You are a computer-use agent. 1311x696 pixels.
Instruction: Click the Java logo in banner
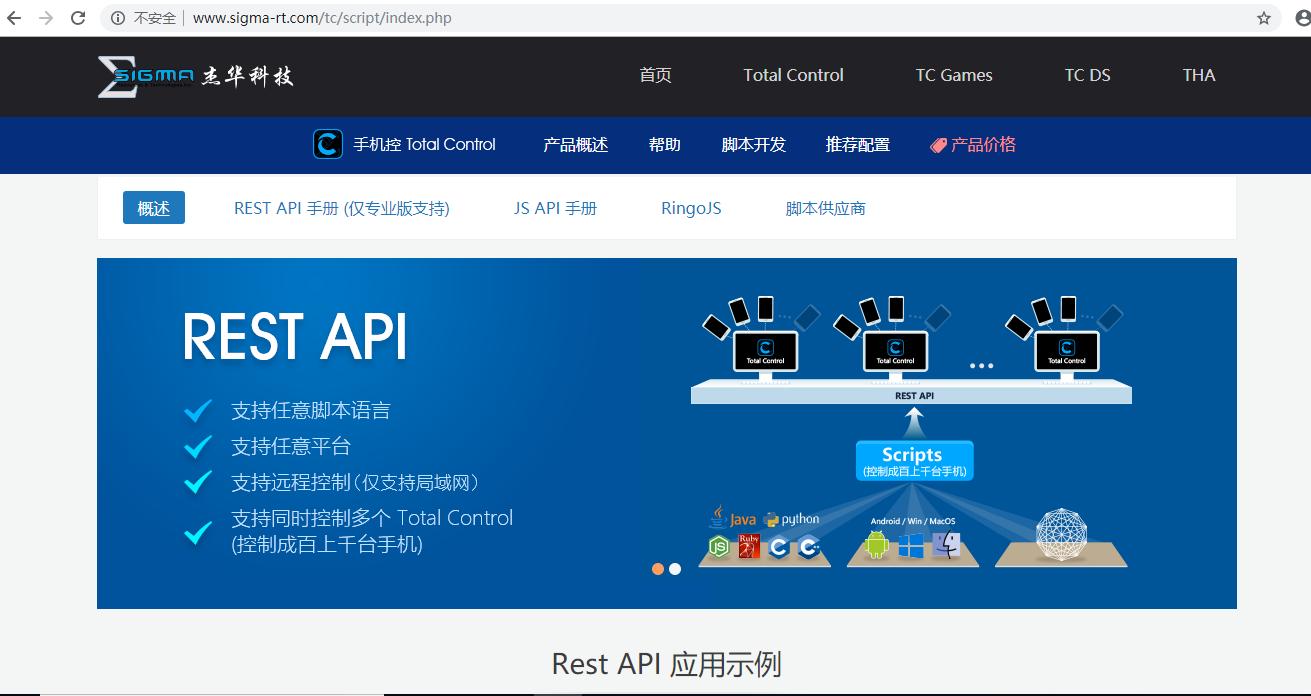pyautogui.click(x=733, y=518)
